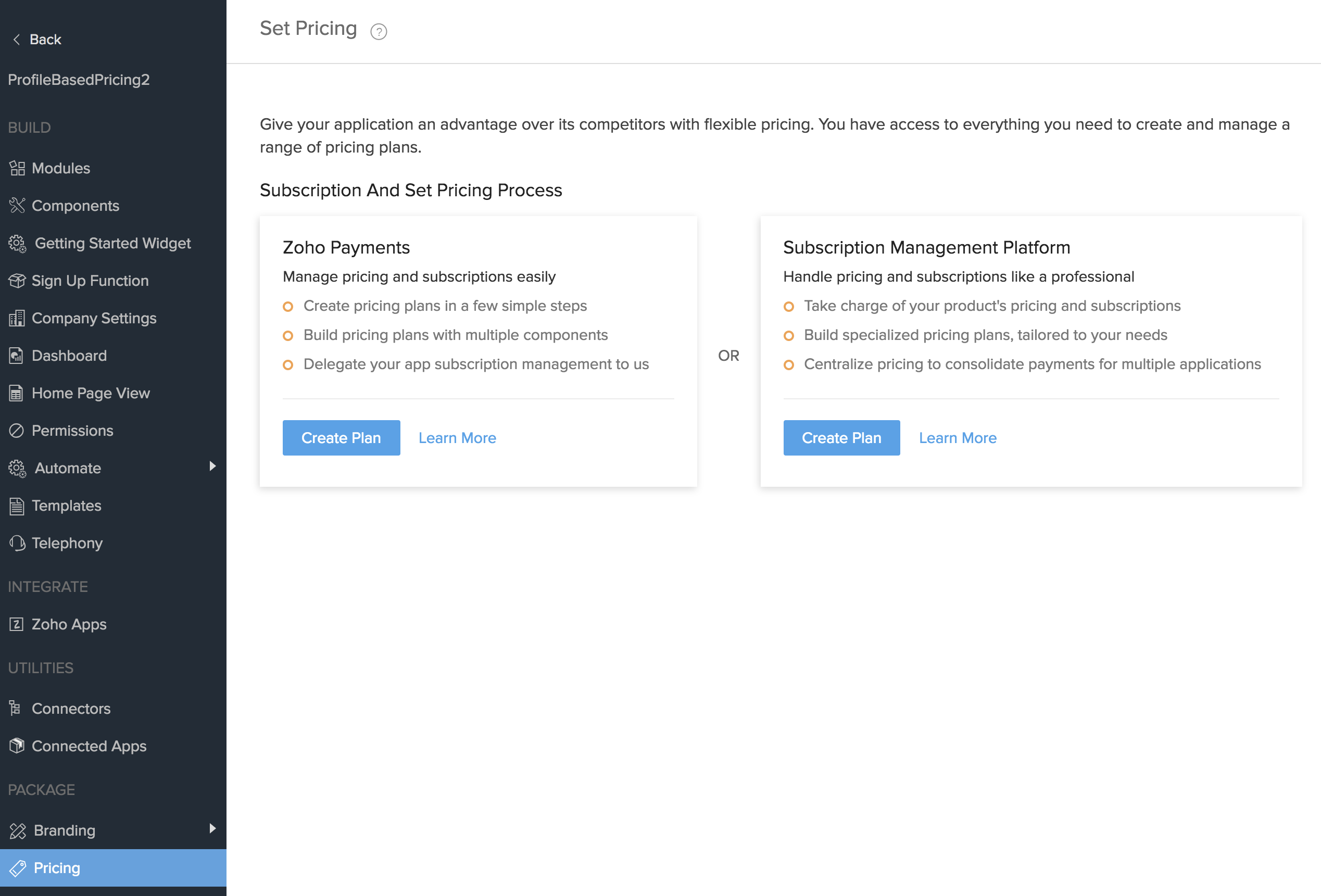Click the Zoho Apps icon
1321x896 pixels.
(17, 624)
